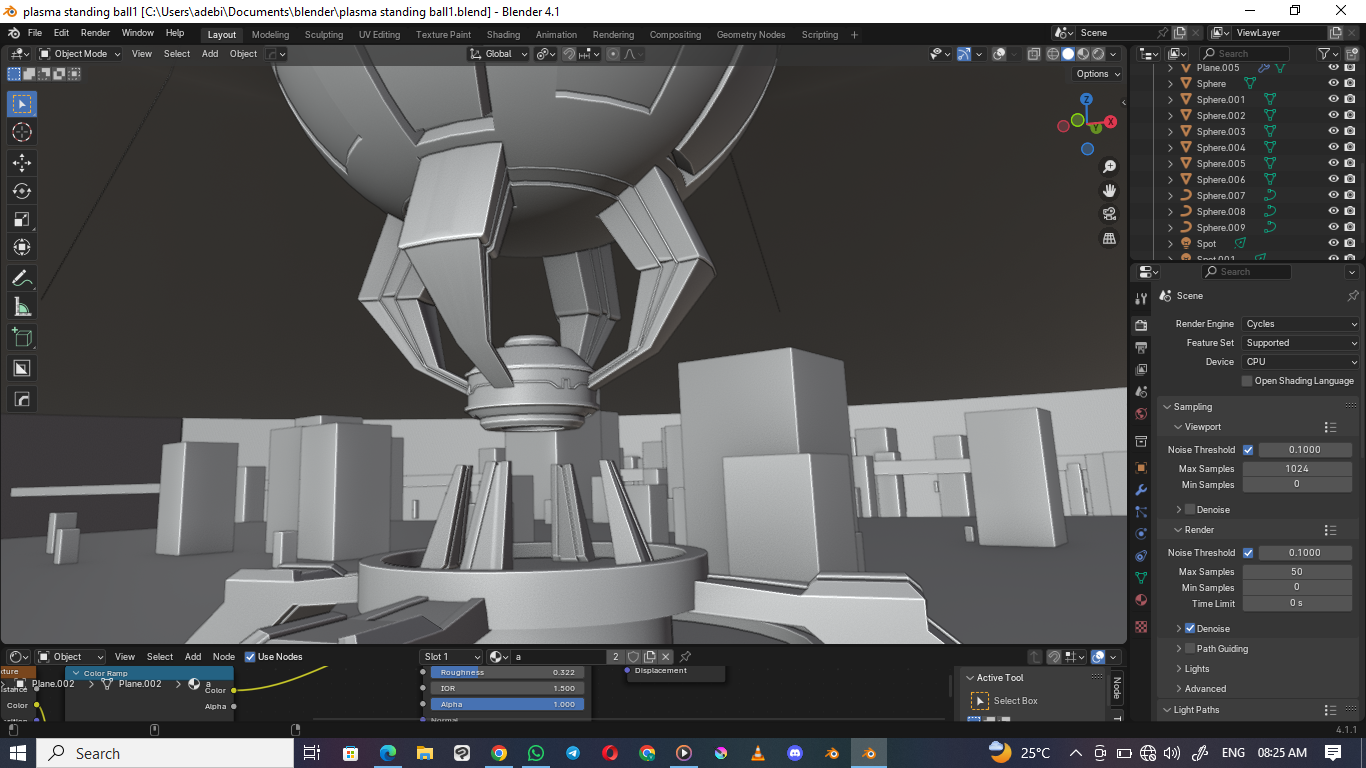Select the Rotate tool
The height and width of the screenshot is (768, 1366).
(x=22, y=191)
